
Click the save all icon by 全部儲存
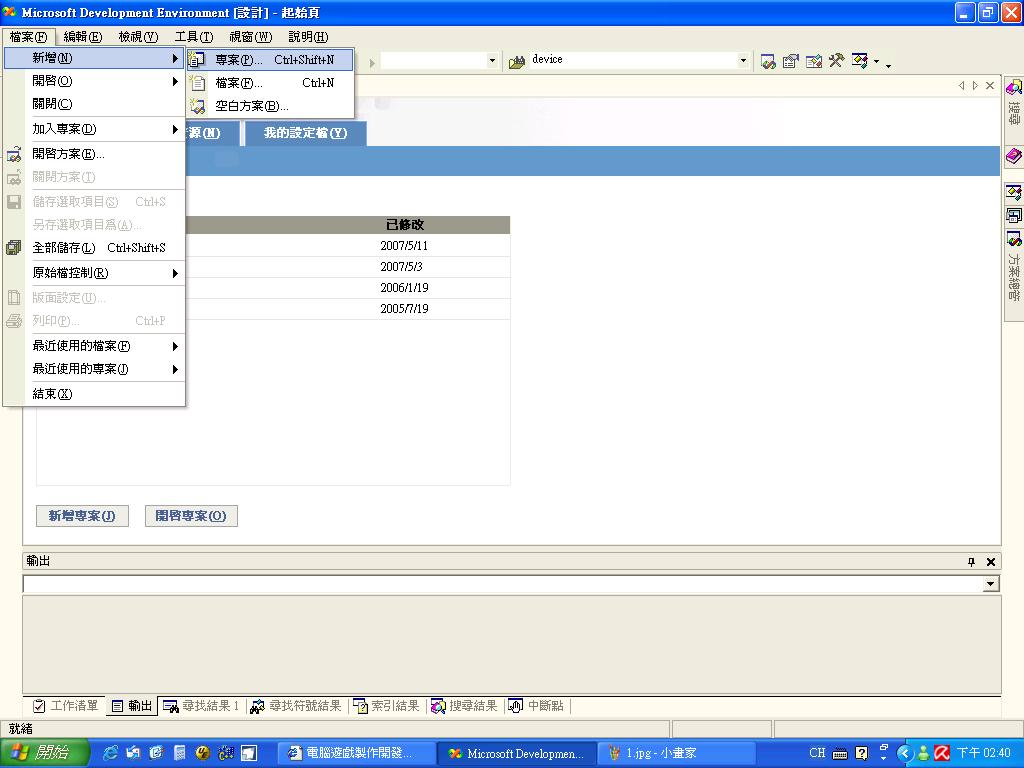coord(14,248)
